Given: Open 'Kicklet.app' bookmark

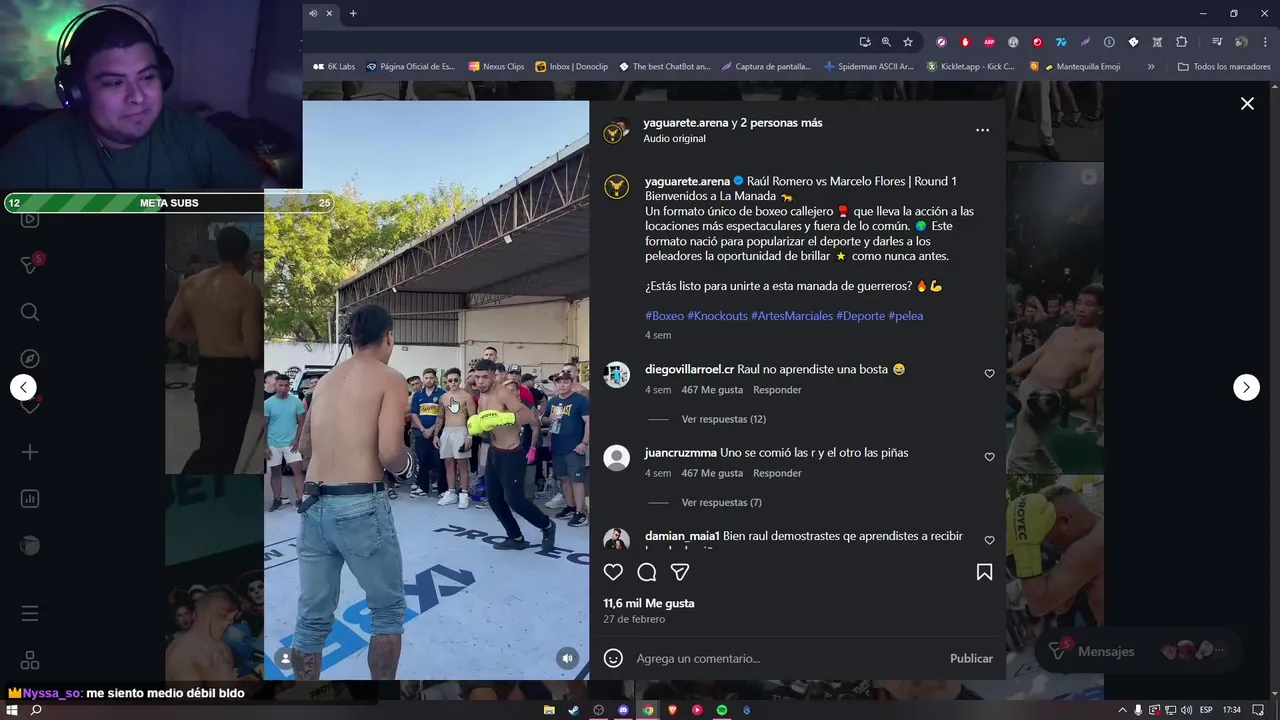Looking at the screenshot, I should (x=970, y=67).
